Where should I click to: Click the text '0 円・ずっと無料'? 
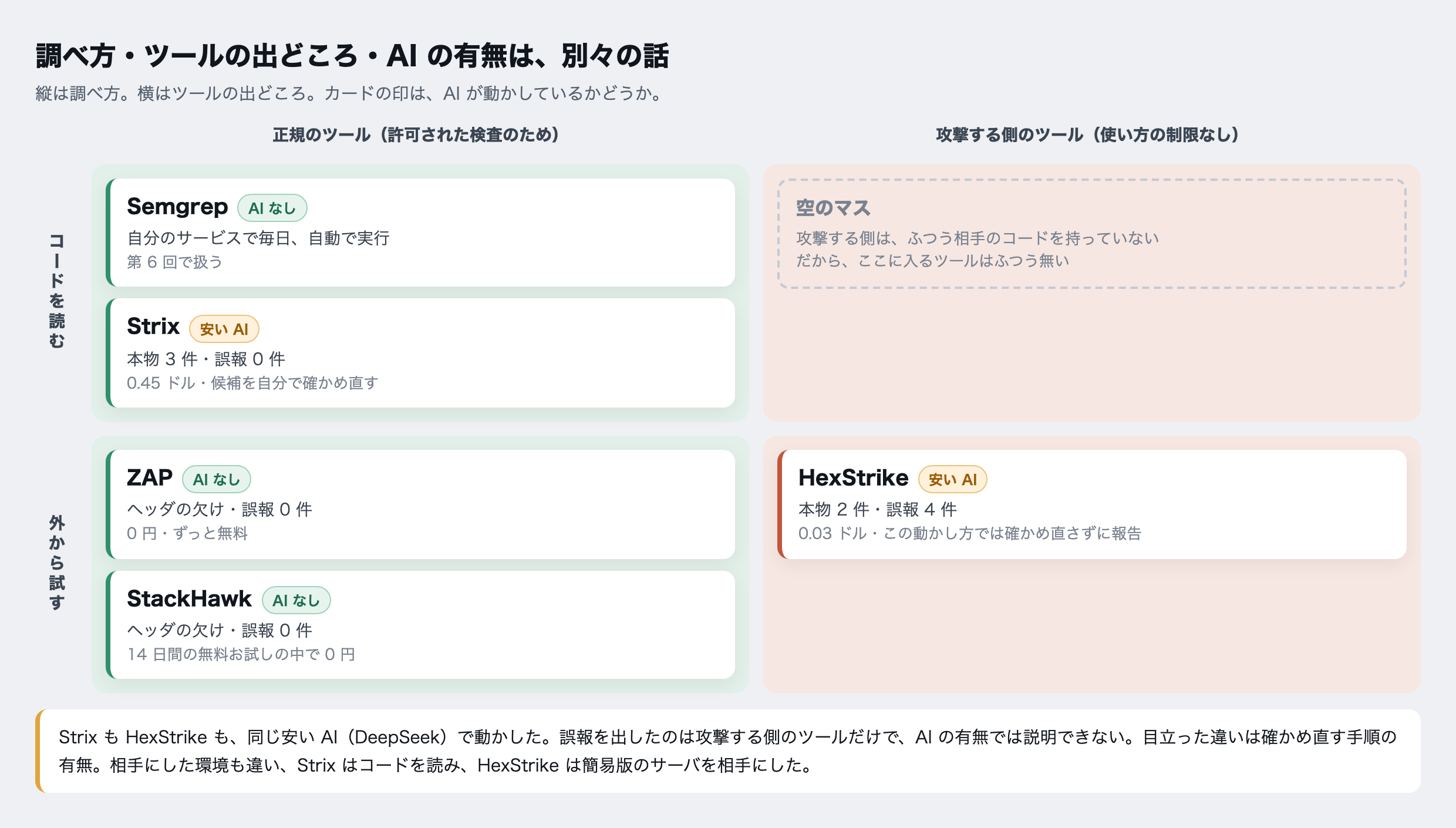pyautogui.click(x=187, y=533)
